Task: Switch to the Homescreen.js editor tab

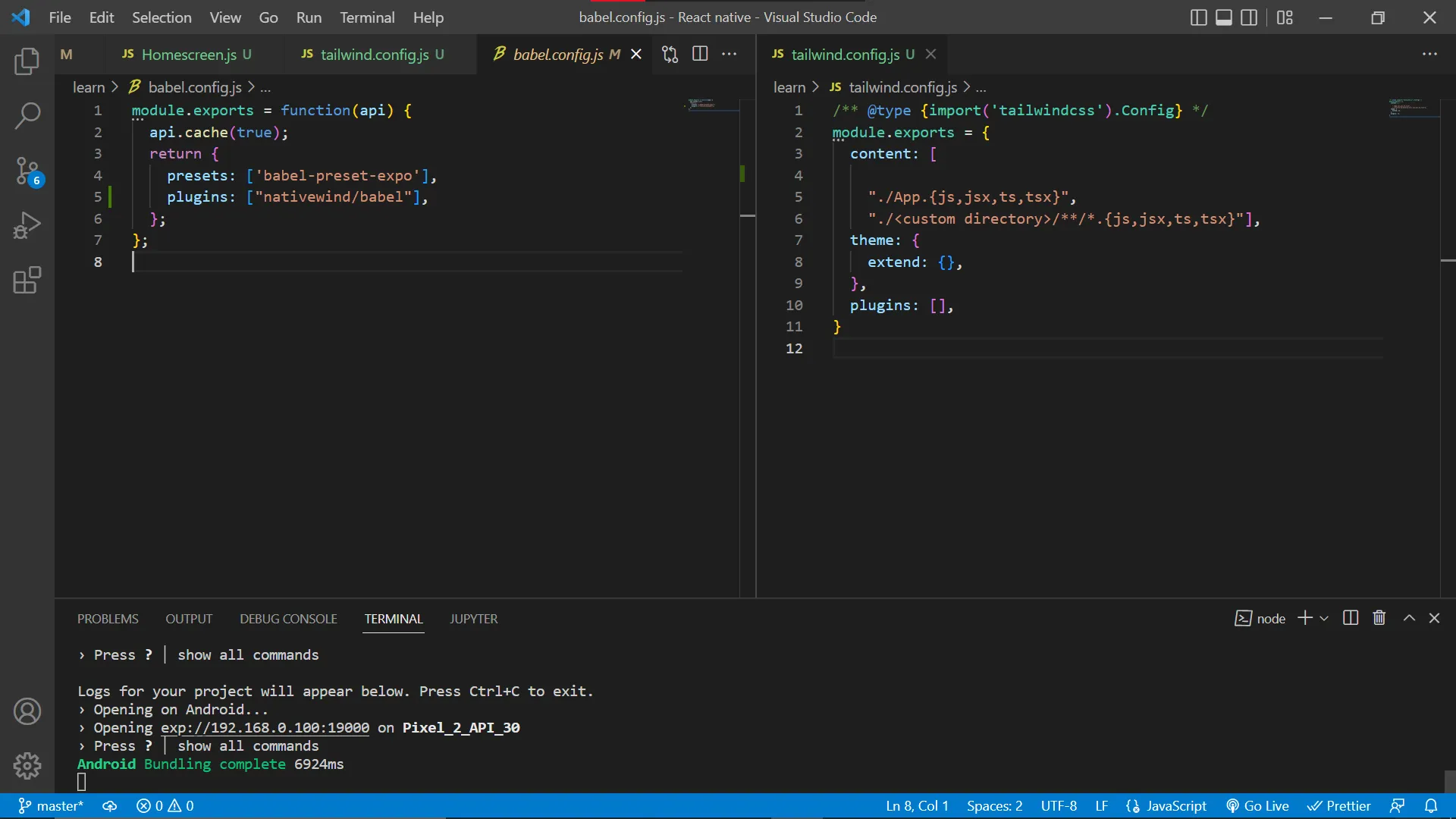Action: [x=188, y=55]
